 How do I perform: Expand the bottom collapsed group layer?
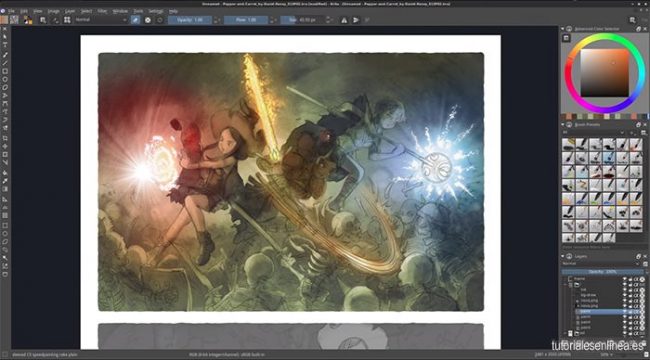(x=565, y=333)
